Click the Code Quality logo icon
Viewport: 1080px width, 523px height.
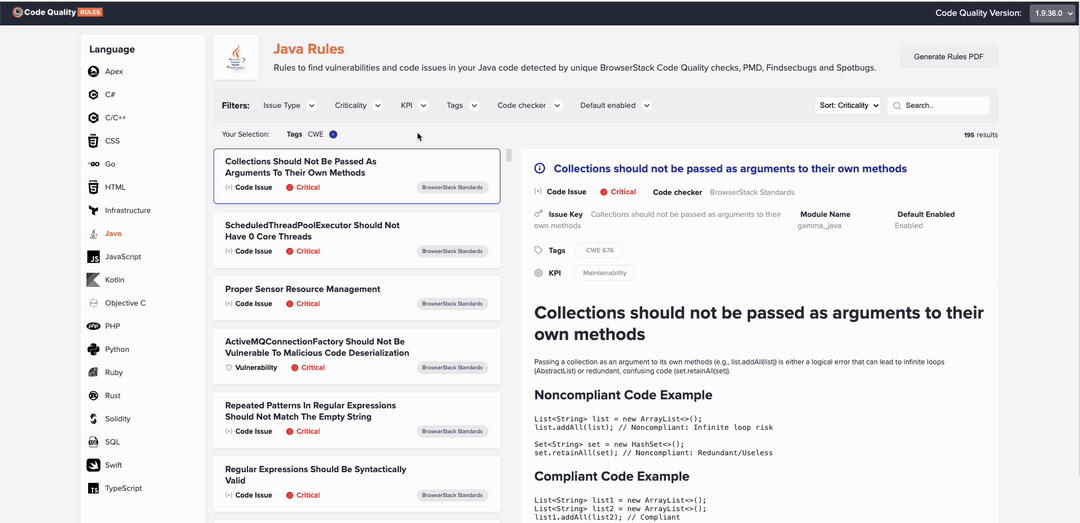click(x=17, y=12)
